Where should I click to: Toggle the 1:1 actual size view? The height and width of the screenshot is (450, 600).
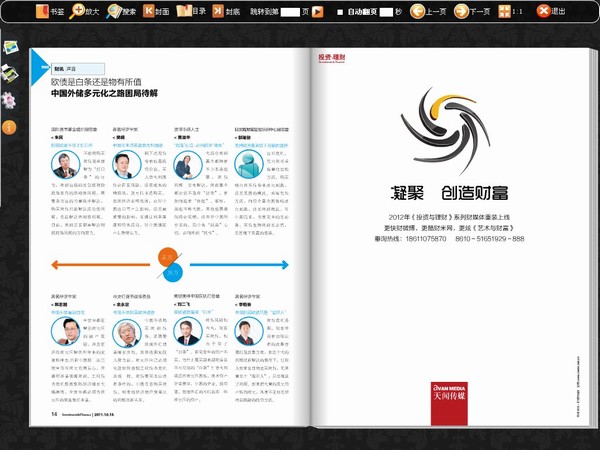[x=510, y=11]
